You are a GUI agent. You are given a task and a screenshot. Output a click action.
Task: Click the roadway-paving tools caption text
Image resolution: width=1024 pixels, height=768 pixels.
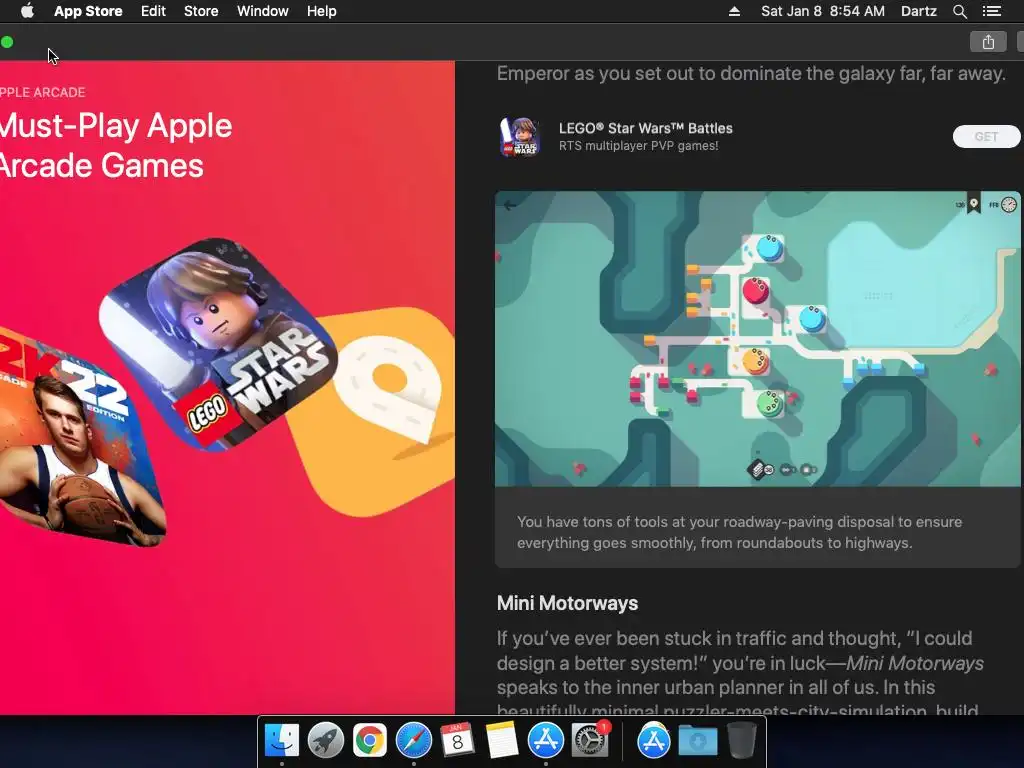pyautogui.click(x=739, y=532)
